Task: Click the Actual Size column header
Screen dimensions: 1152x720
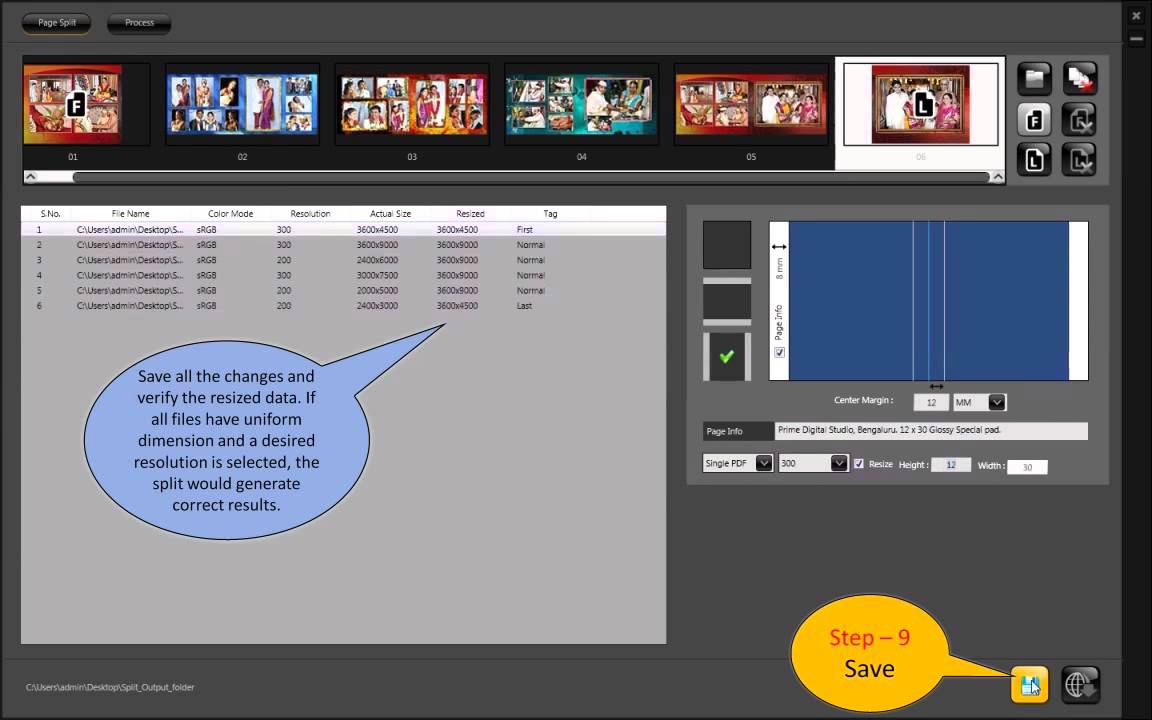Action: point(390,214)
